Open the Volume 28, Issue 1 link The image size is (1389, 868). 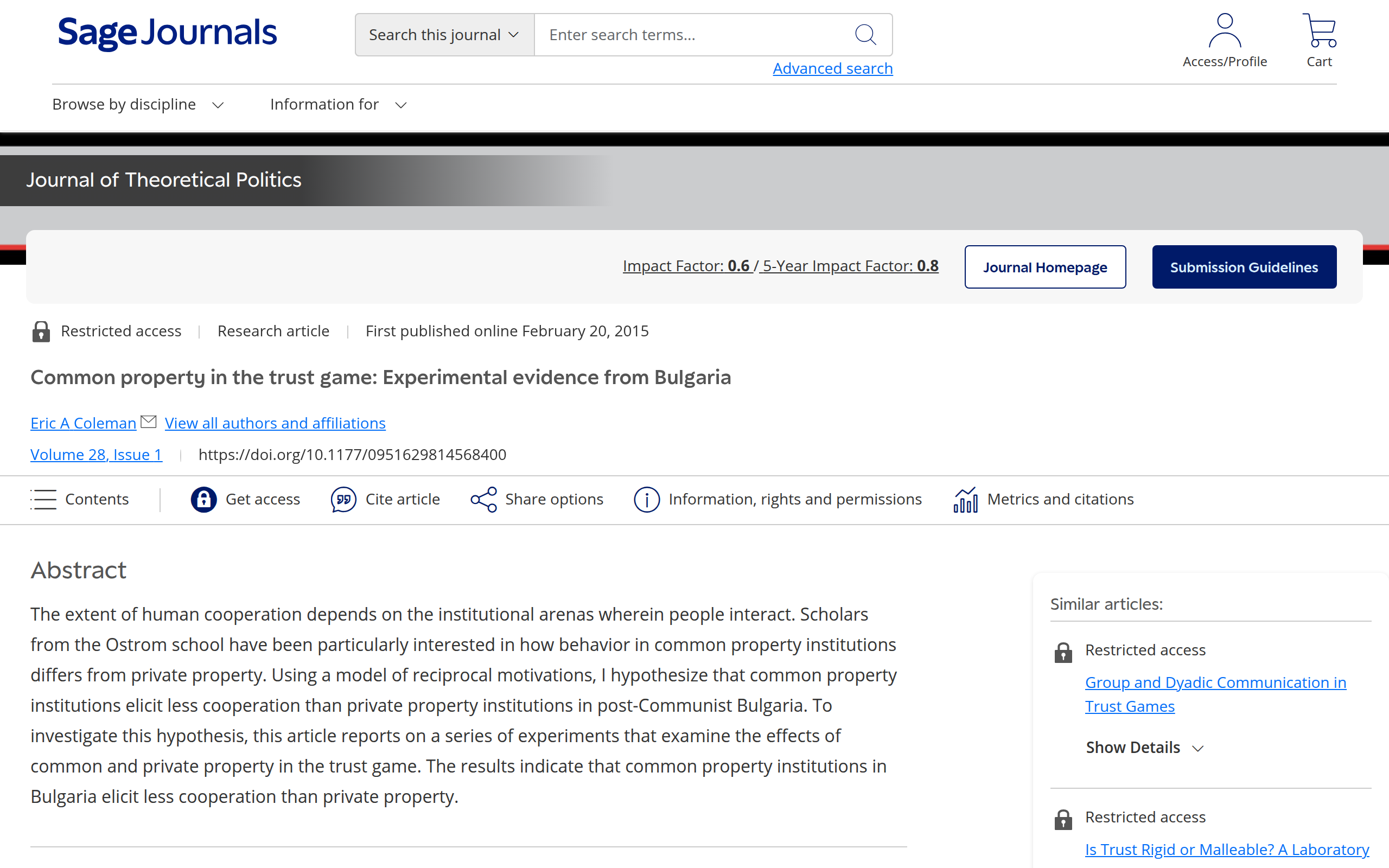coord(97,455)
